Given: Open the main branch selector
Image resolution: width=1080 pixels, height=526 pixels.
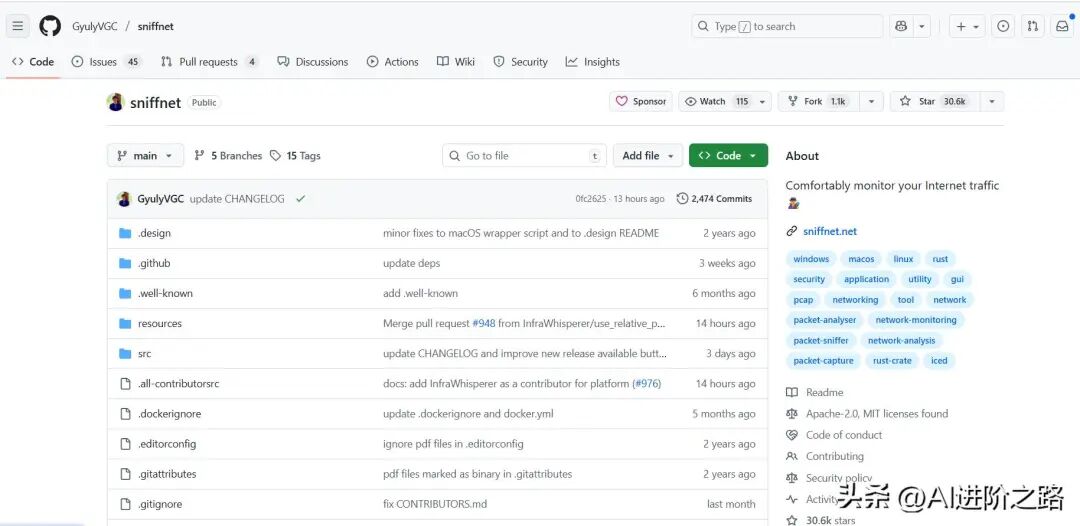Looking at the screenshot, I should [145, 156].
